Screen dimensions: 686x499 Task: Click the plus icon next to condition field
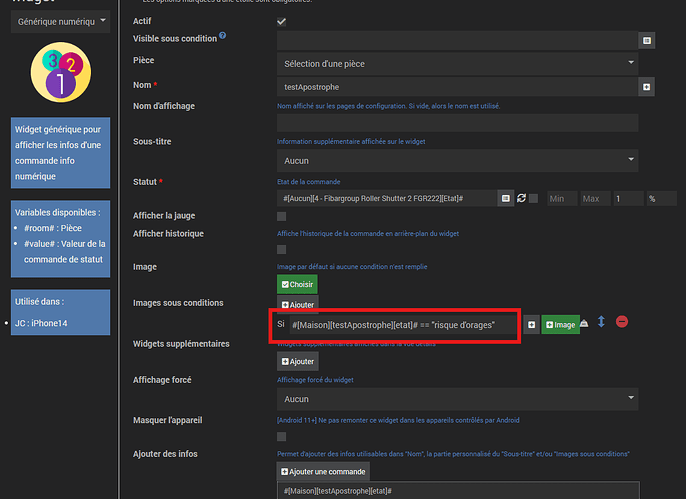(x=532, y=325)
